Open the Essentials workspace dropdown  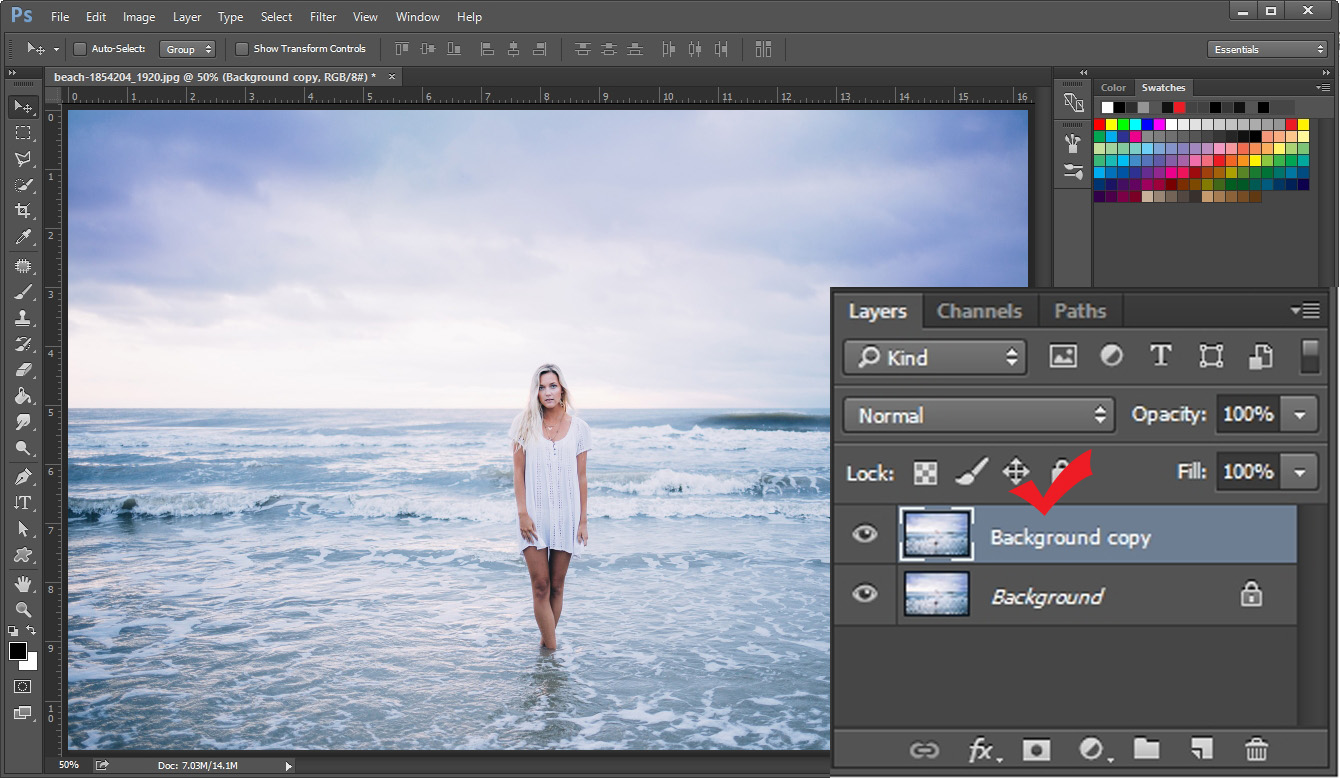click(x=1267, y=49)
